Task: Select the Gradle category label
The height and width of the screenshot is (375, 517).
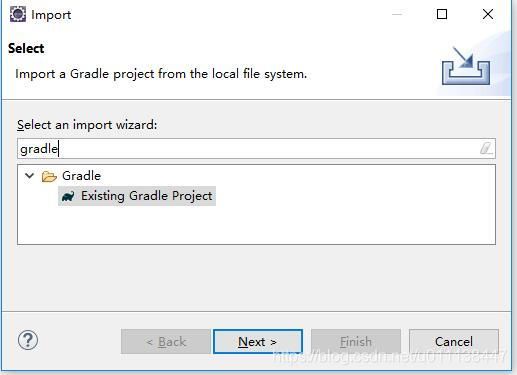Action: tap(81, 176)
